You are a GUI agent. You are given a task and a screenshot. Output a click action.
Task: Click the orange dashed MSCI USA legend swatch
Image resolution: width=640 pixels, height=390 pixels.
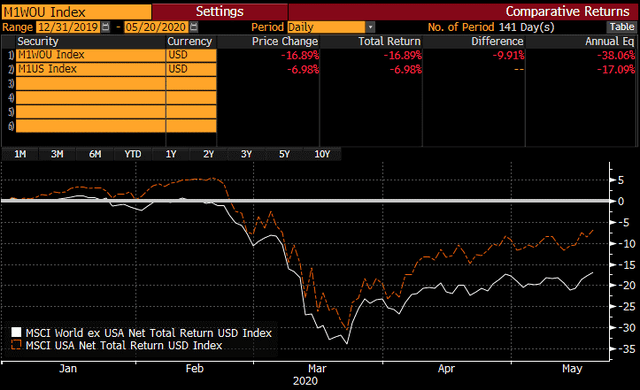(16, 345)
